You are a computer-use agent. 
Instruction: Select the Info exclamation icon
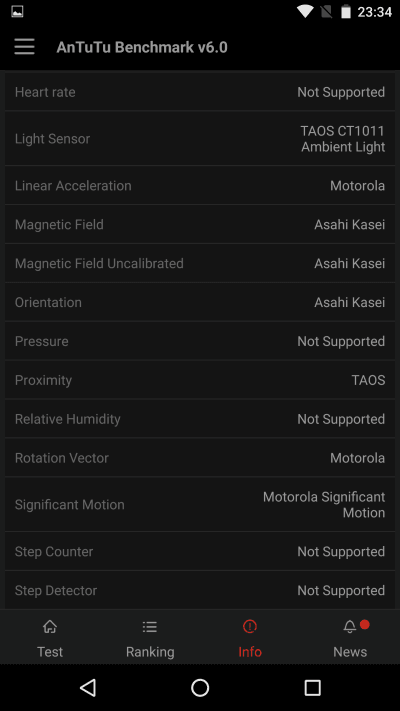click(250, 627)
